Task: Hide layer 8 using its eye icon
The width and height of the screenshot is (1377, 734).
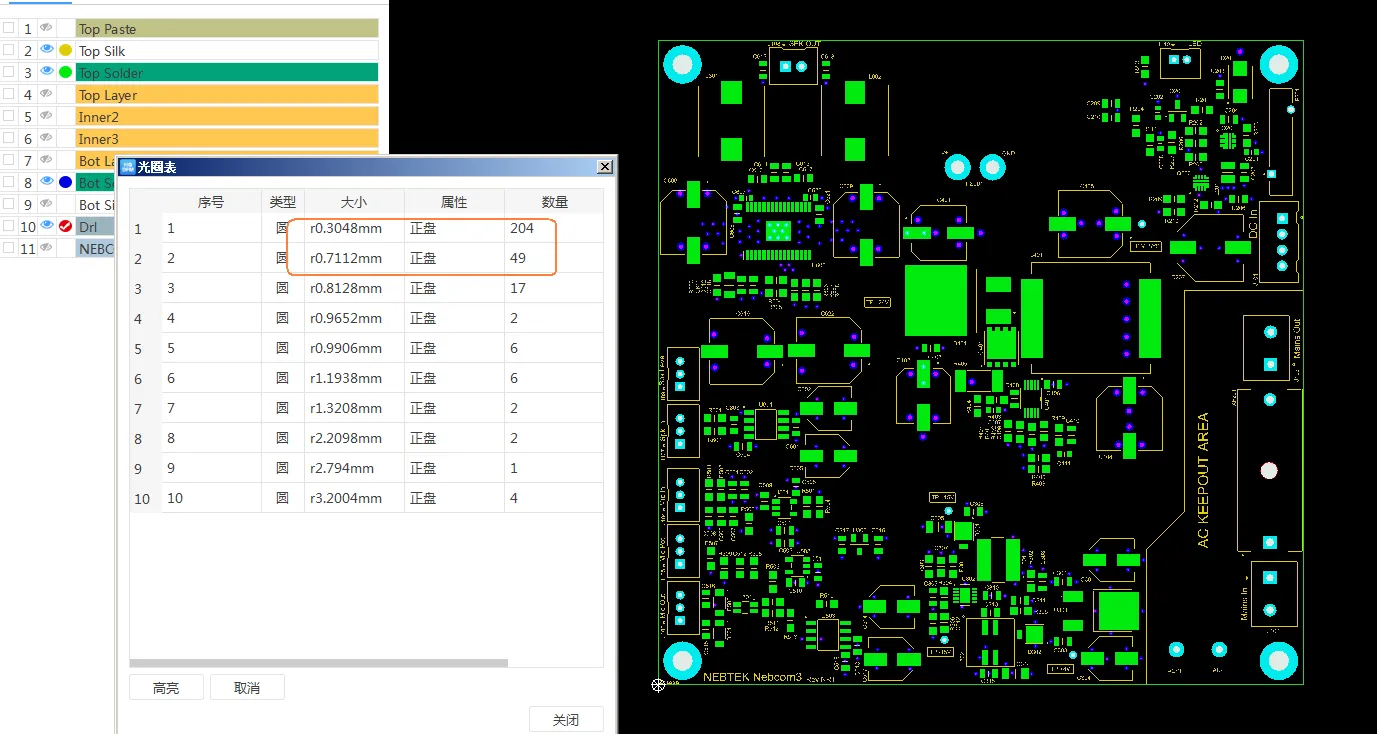Action: (46, 182)
